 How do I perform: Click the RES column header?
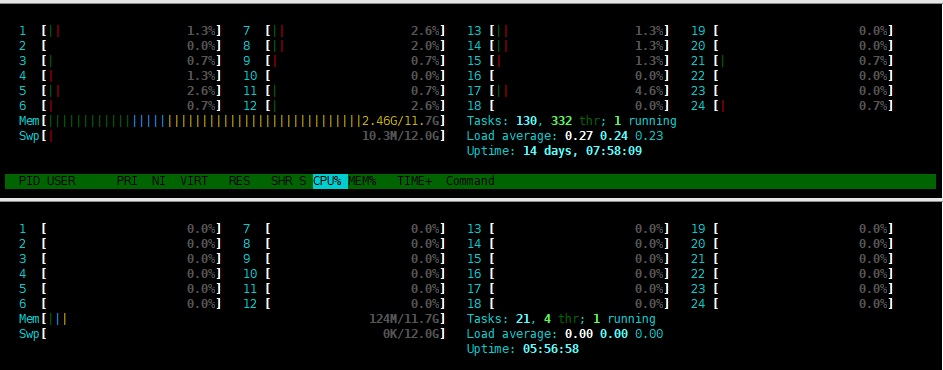(x=239, y=181)
